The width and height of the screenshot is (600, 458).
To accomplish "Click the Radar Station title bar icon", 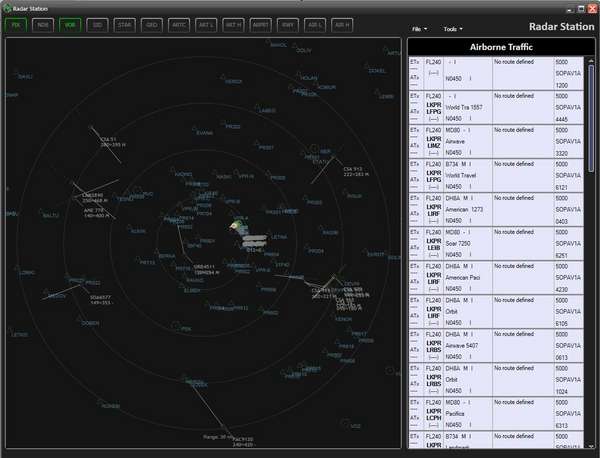I will [x=7, y=8].
